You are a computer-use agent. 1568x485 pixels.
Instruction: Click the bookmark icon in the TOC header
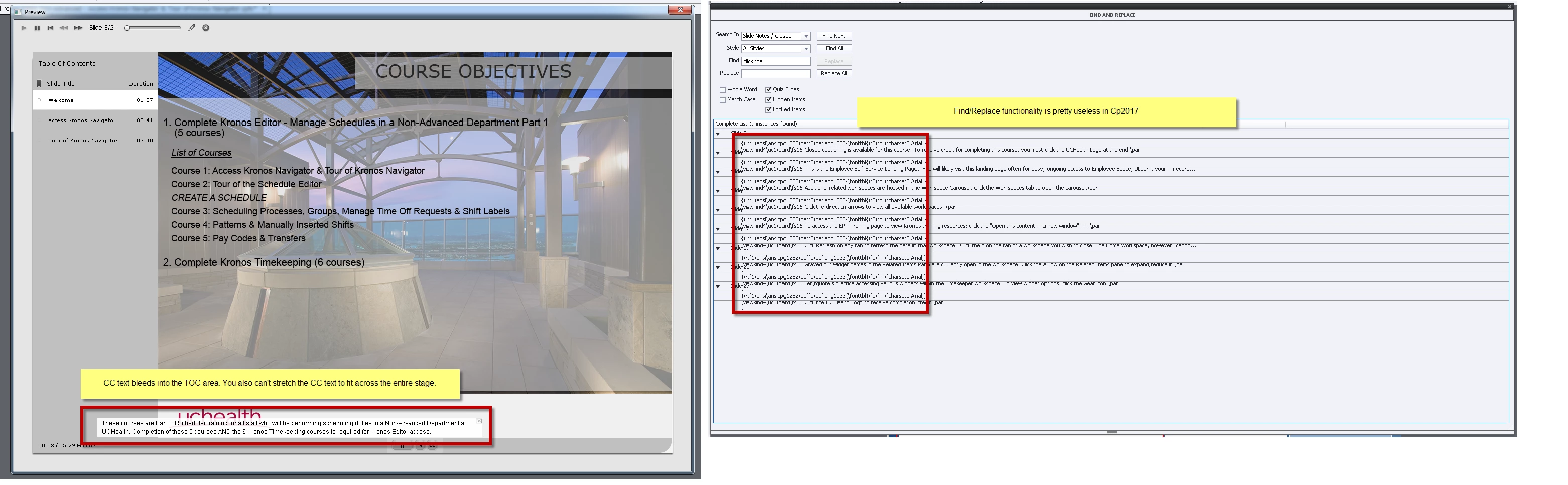[39, 83]
